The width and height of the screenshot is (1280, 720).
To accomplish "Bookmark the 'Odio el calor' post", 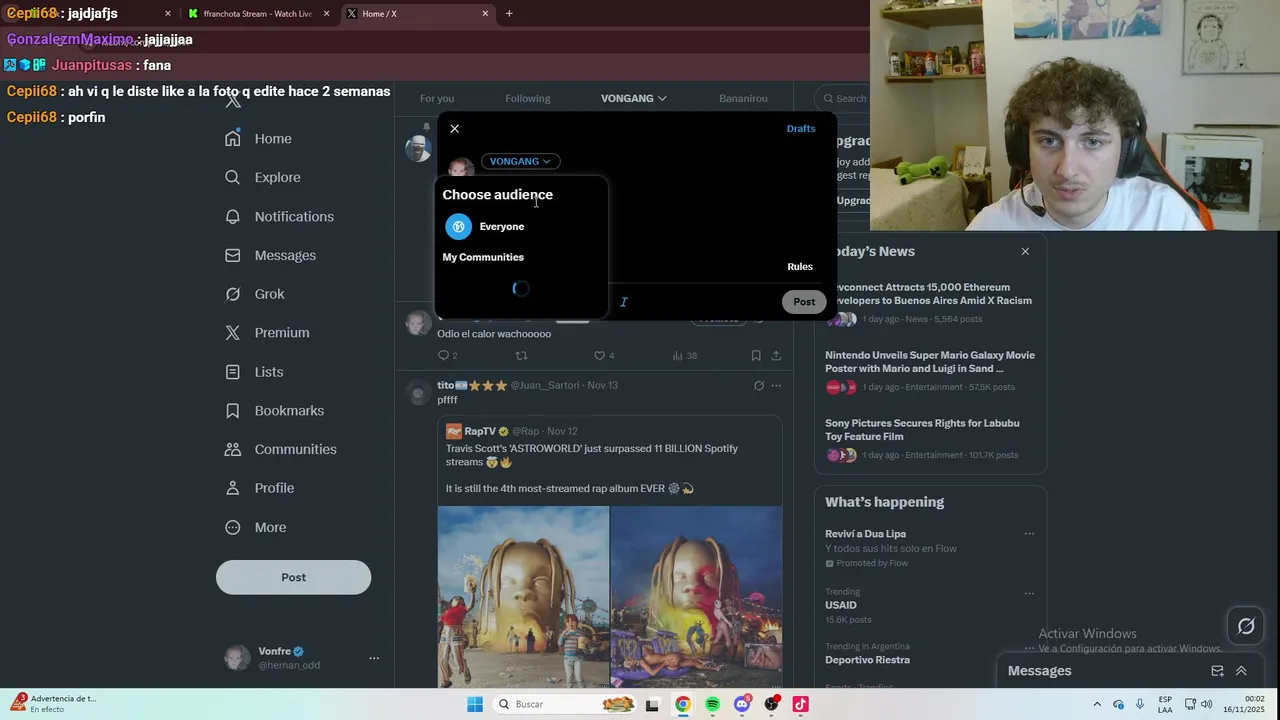I will tap(756, 355).
